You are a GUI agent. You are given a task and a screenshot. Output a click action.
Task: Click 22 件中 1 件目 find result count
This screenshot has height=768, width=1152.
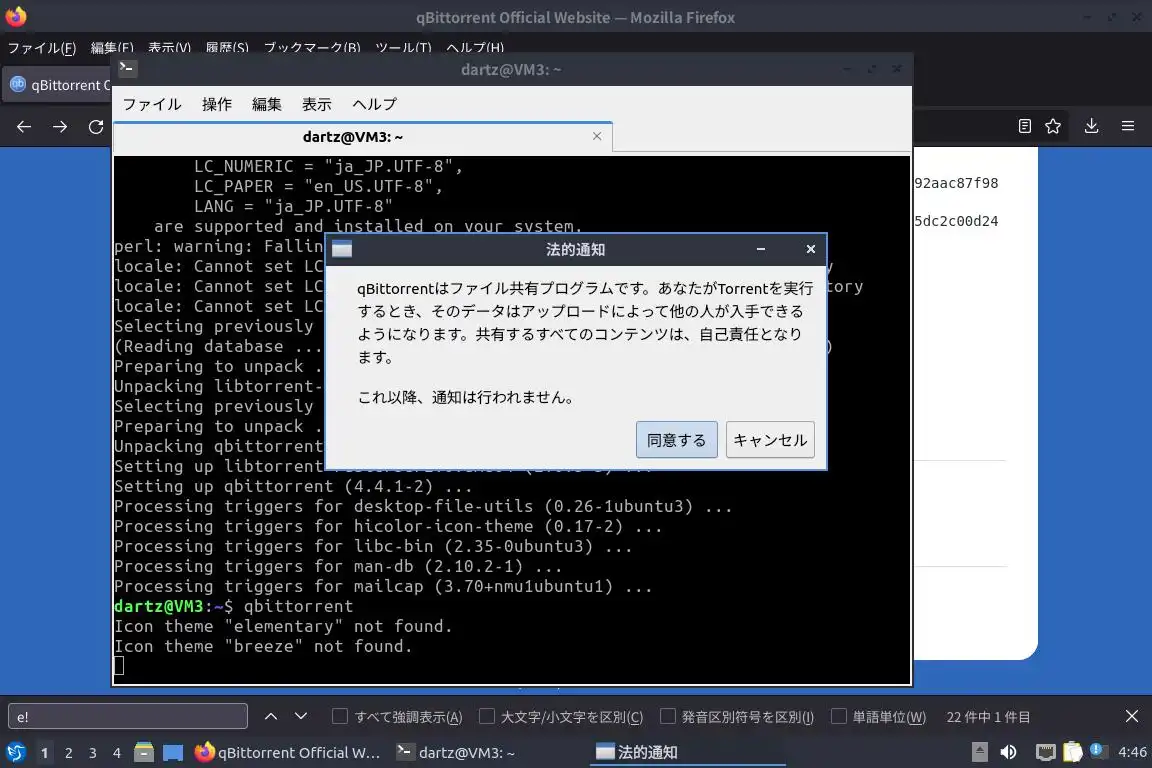tap(987, 717)
